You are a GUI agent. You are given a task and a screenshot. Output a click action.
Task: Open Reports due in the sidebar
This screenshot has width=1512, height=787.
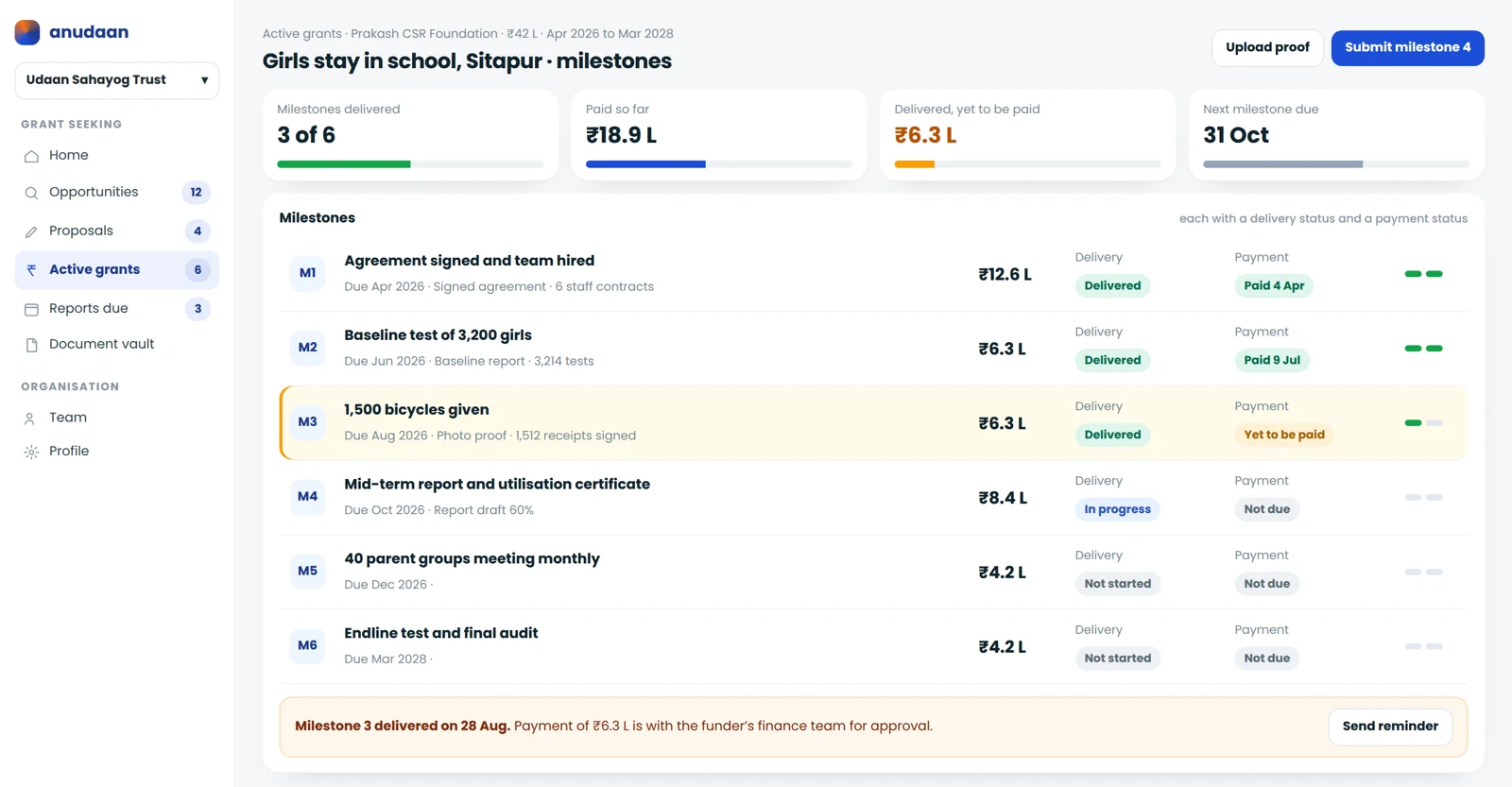point(117,309)
